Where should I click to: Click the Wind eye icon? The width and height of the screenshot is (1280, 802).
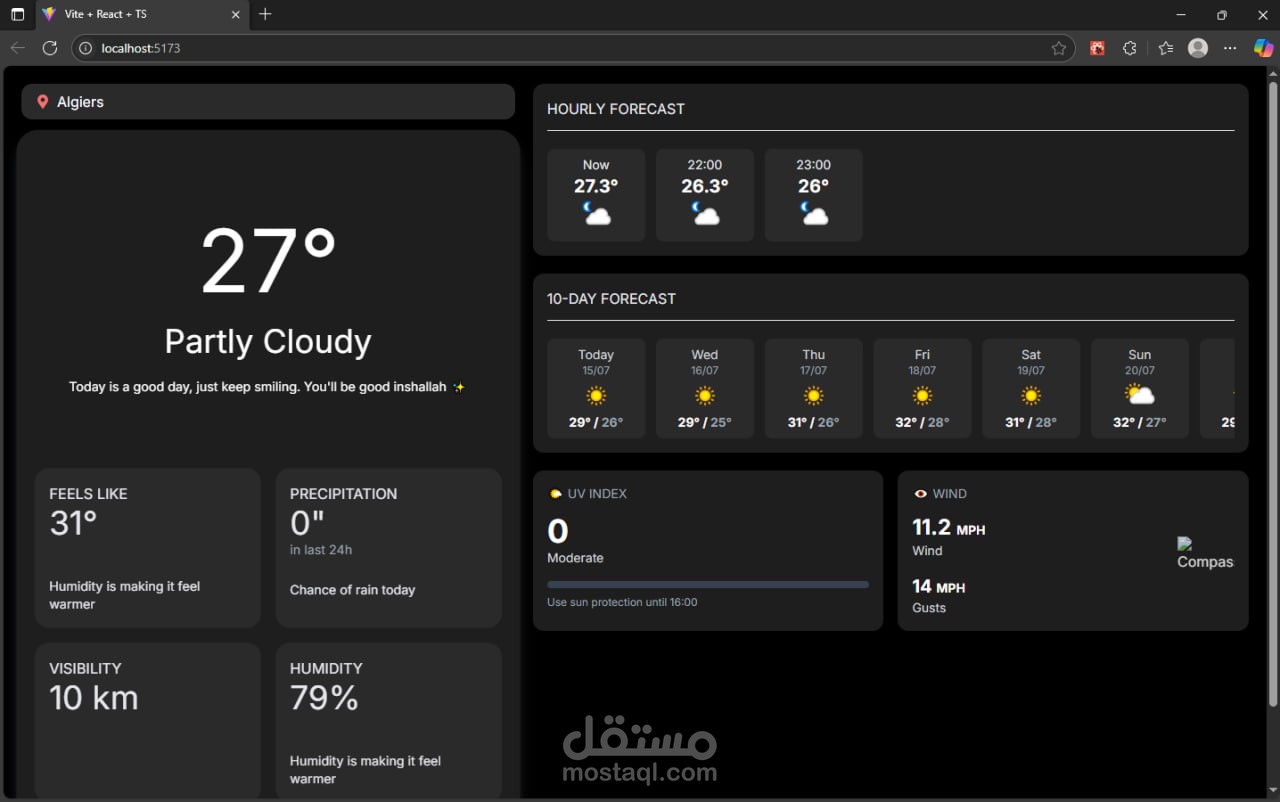pos(921,494)
